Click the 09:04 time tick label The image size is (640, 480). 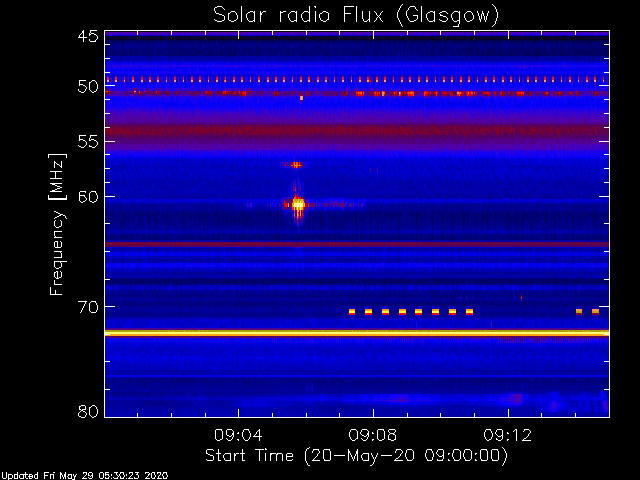(x=238, y=435)
